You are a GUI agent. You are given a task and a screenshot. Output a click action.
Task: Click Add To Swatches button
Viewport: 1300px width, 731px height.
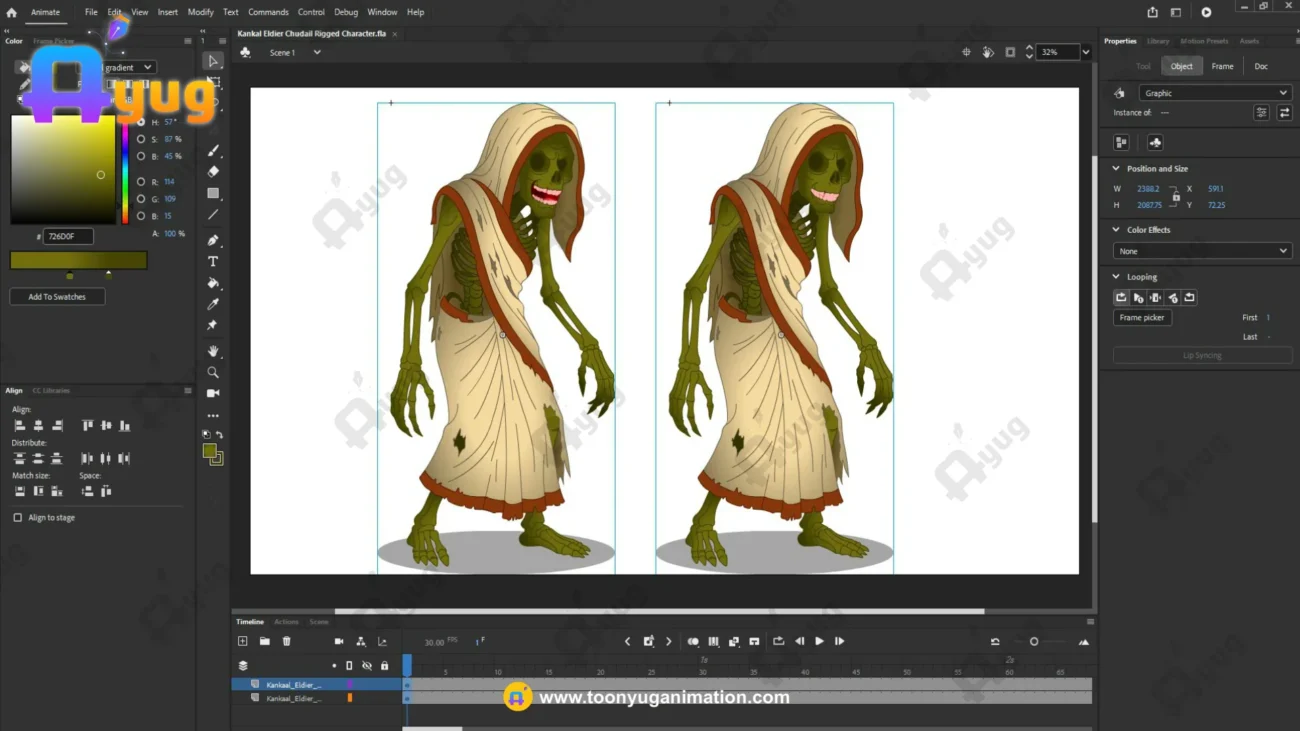[57, 297]
